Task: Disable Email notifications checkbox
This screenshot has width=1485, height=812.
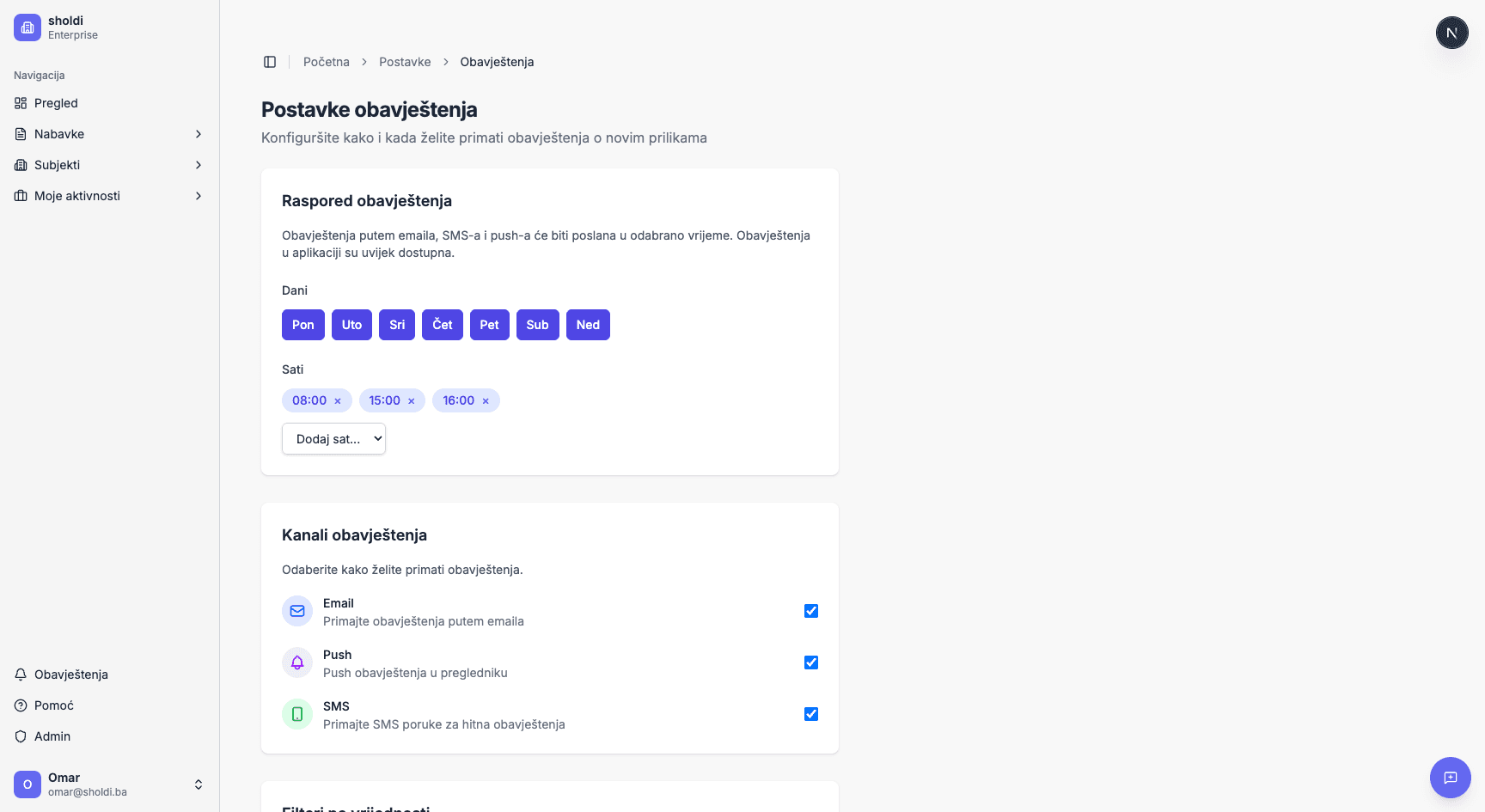Action: point(810,611)
